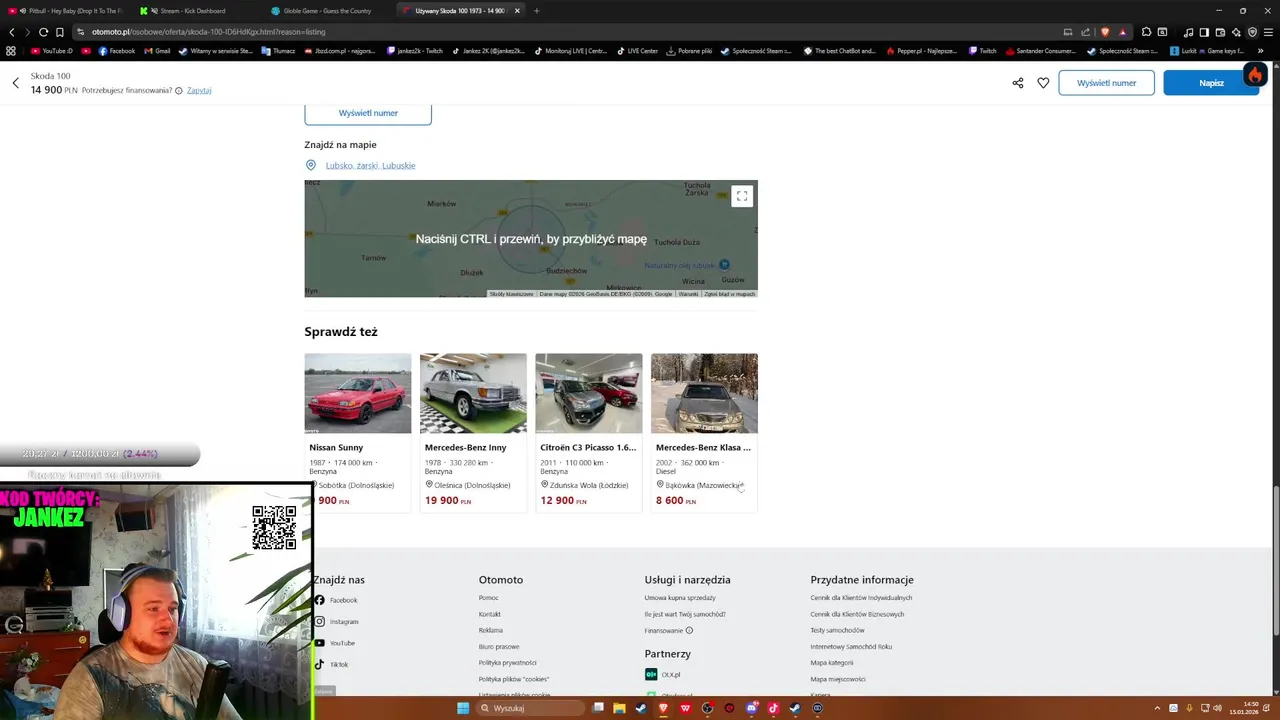This screenshot has height=720, width=1280.
Task: Open the Reklama footer link
Action: click(490, 630)
